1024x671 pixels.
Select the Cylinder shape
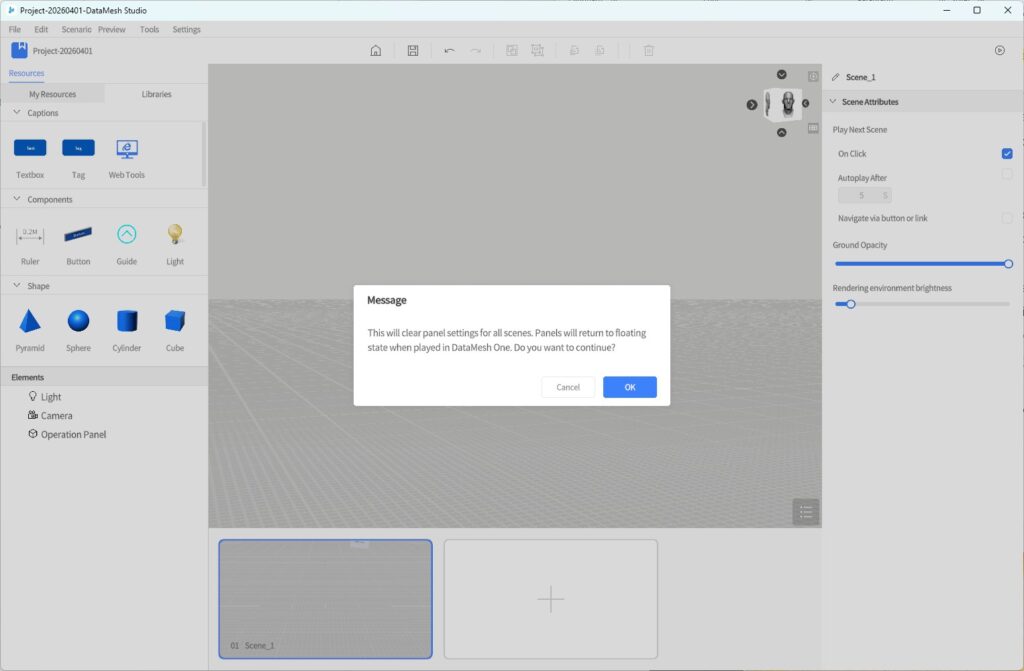[x=127, y=321]
